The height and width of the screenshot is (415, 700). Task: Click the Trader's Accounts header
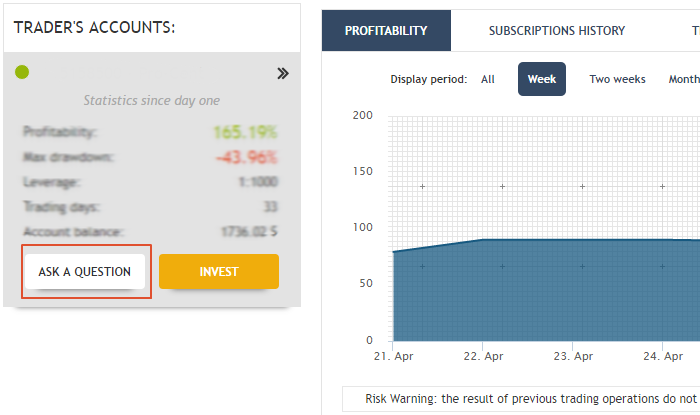coord(95,28)
